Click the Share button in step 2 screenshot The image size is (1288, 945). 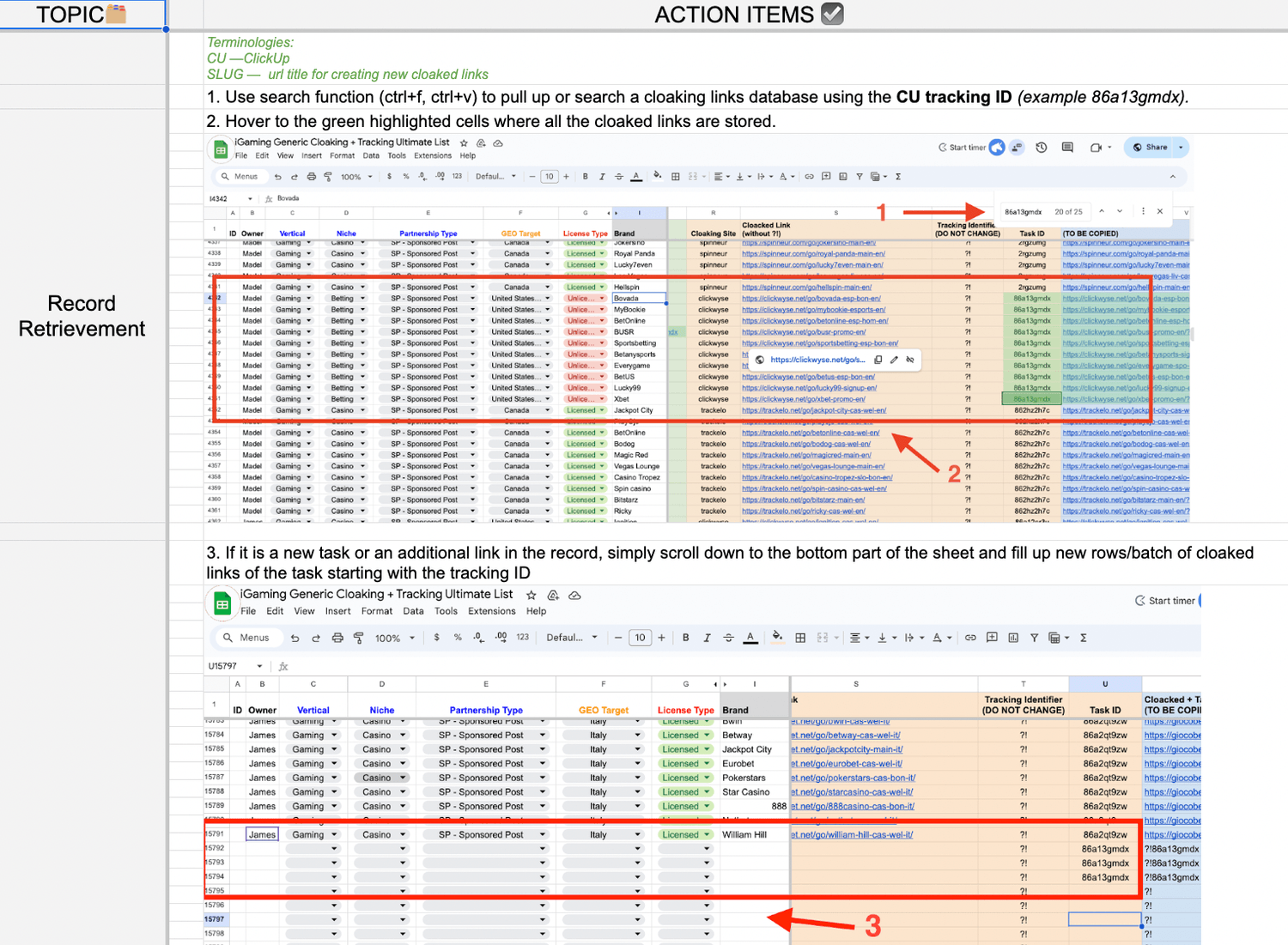pos(1150,148)
